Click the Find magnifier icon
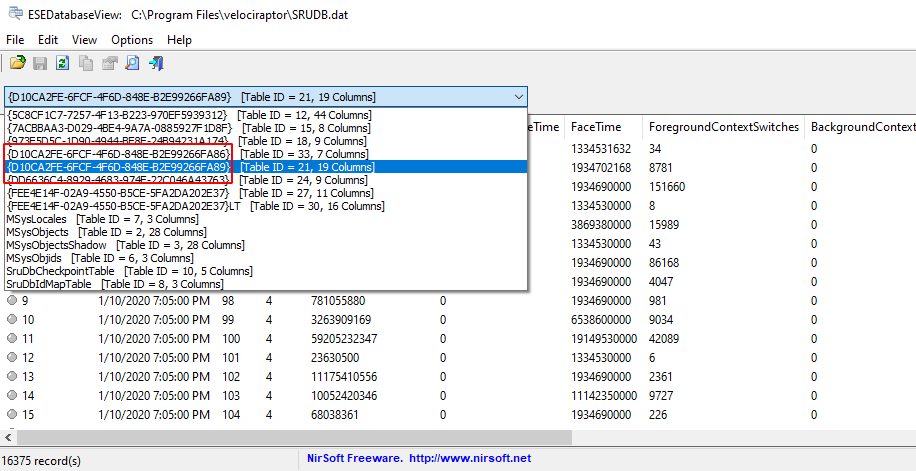 click(x=132, y=64)
